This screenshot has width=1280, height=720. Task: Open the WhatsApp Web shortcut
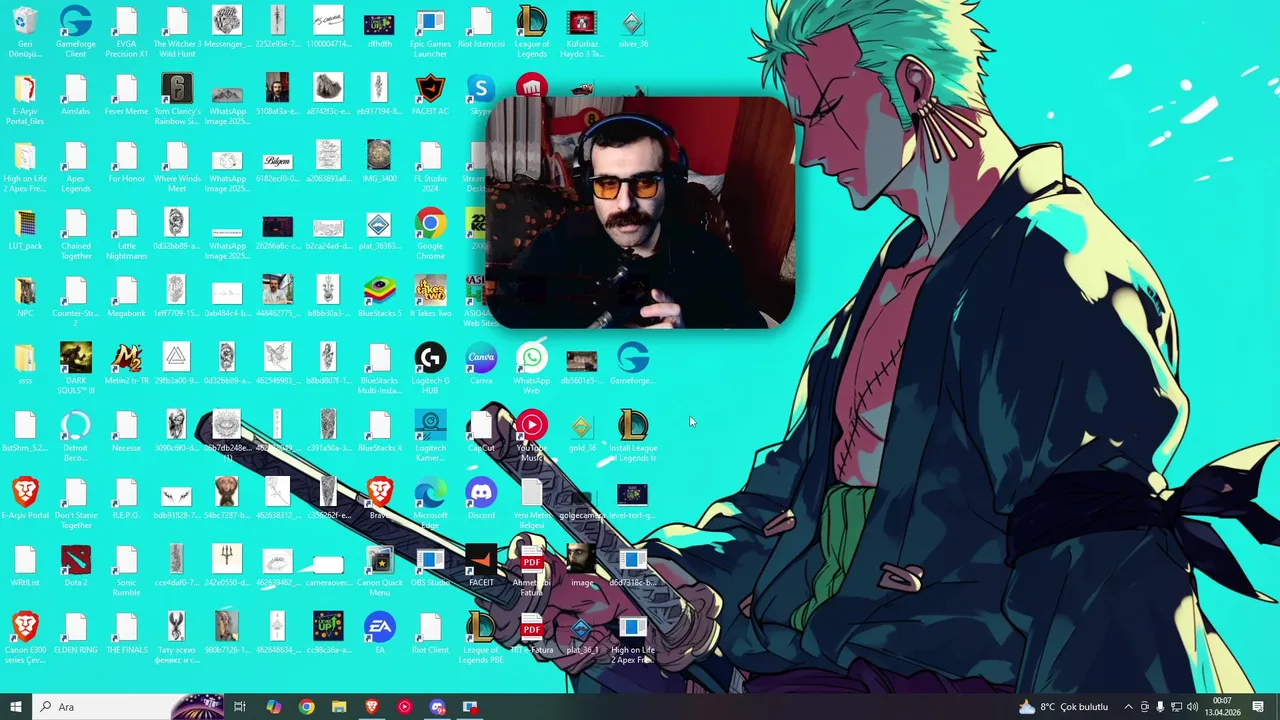(531, 368)
